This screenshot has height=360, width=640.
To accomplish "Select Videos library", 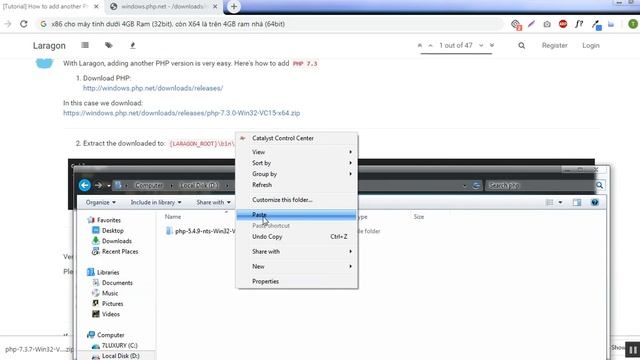I will pos(111,314).
